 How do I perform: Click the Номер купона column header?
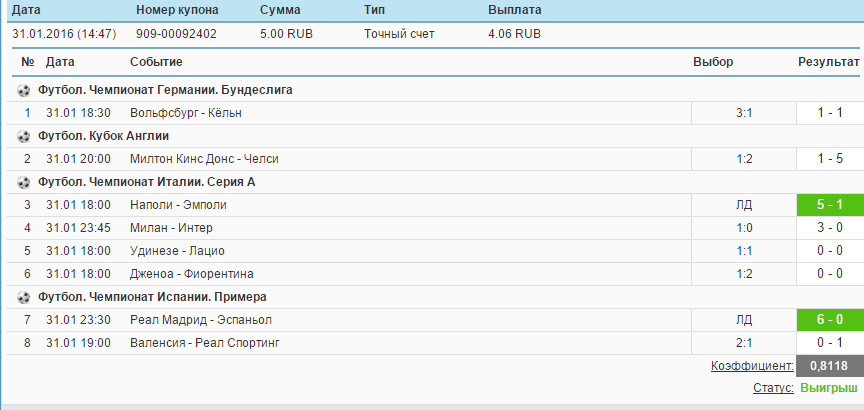[177, 10]
